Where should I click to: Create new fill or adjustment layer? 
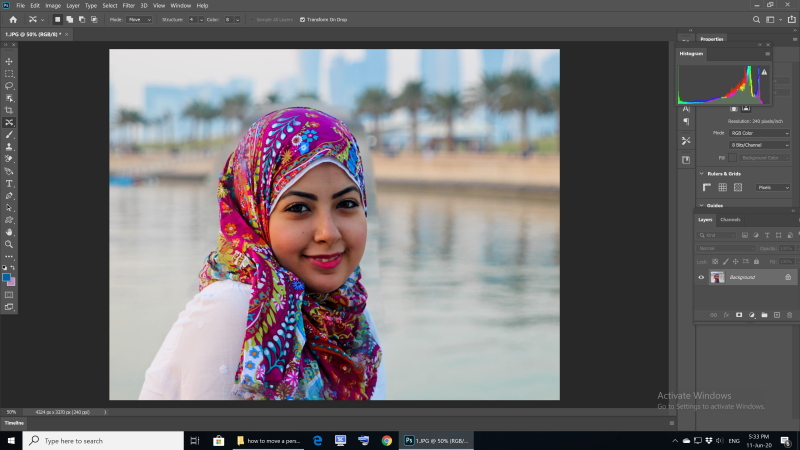(752, 315)
